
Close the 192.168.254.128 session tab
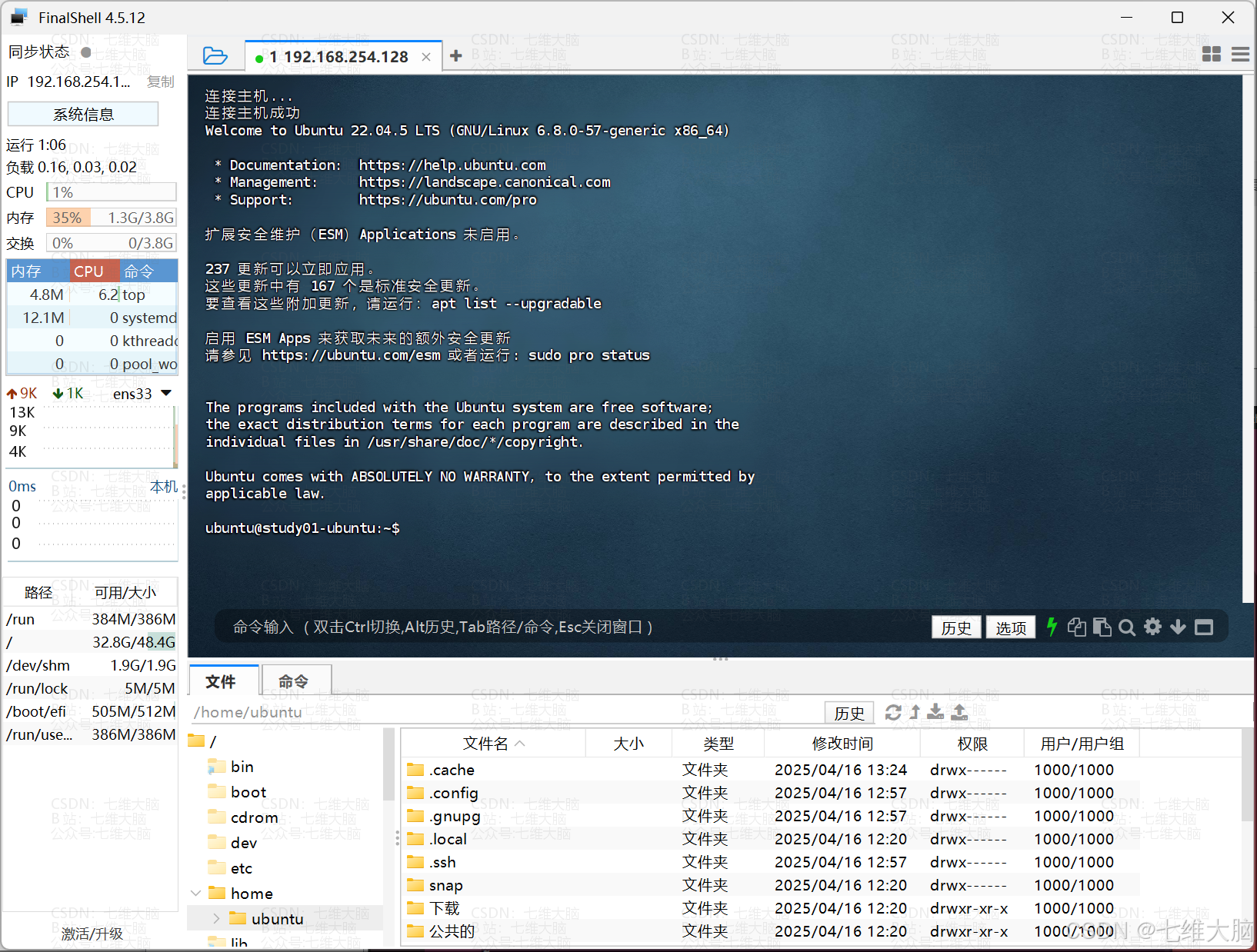(426, 57)
